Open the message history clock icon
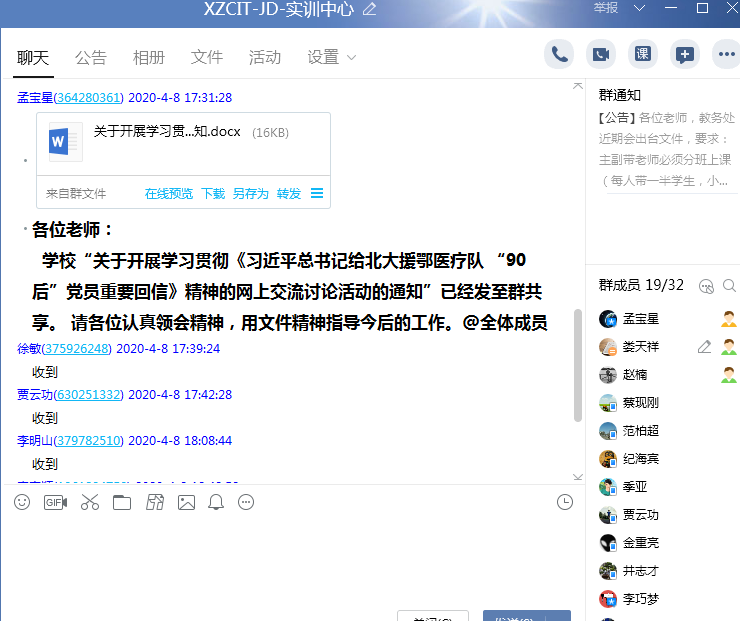The height and width of the screenshot is (621, 740). (565, 502)
